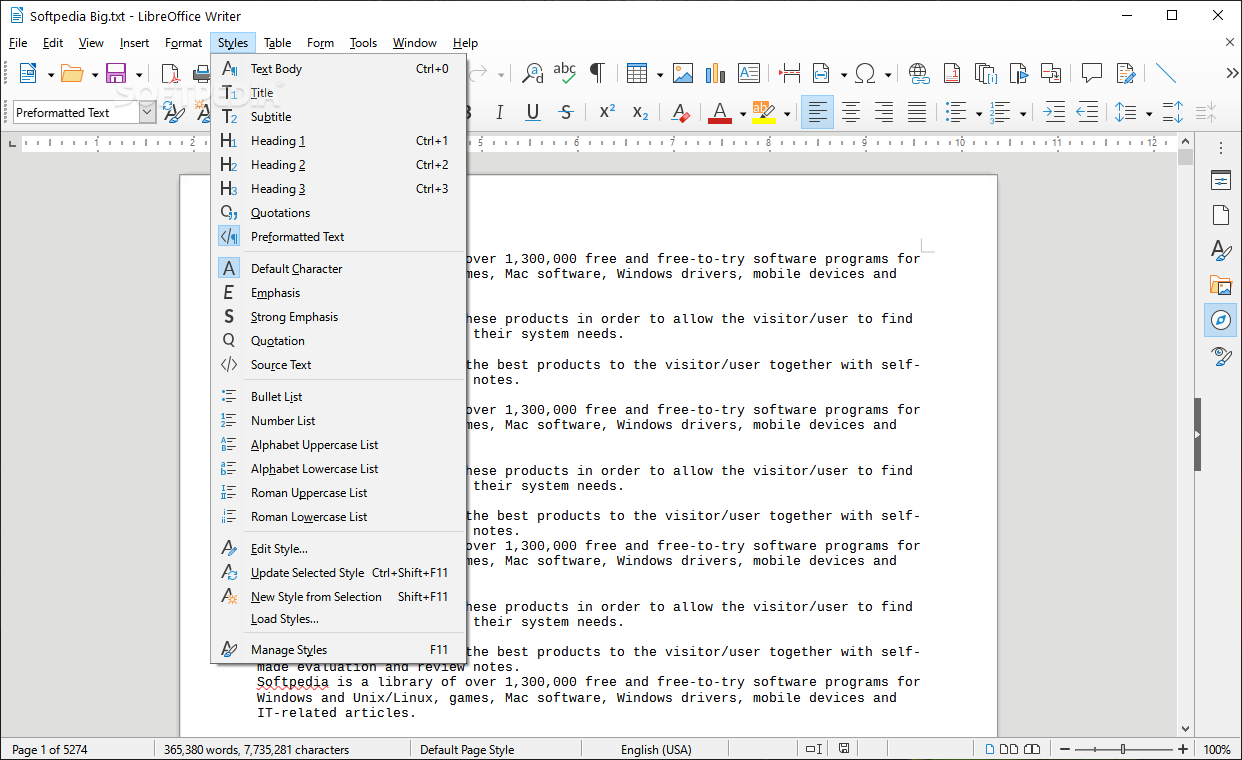Click the Clear Direct Formatting icon
Screen dimensions: 1242x760
coord(681,112)
